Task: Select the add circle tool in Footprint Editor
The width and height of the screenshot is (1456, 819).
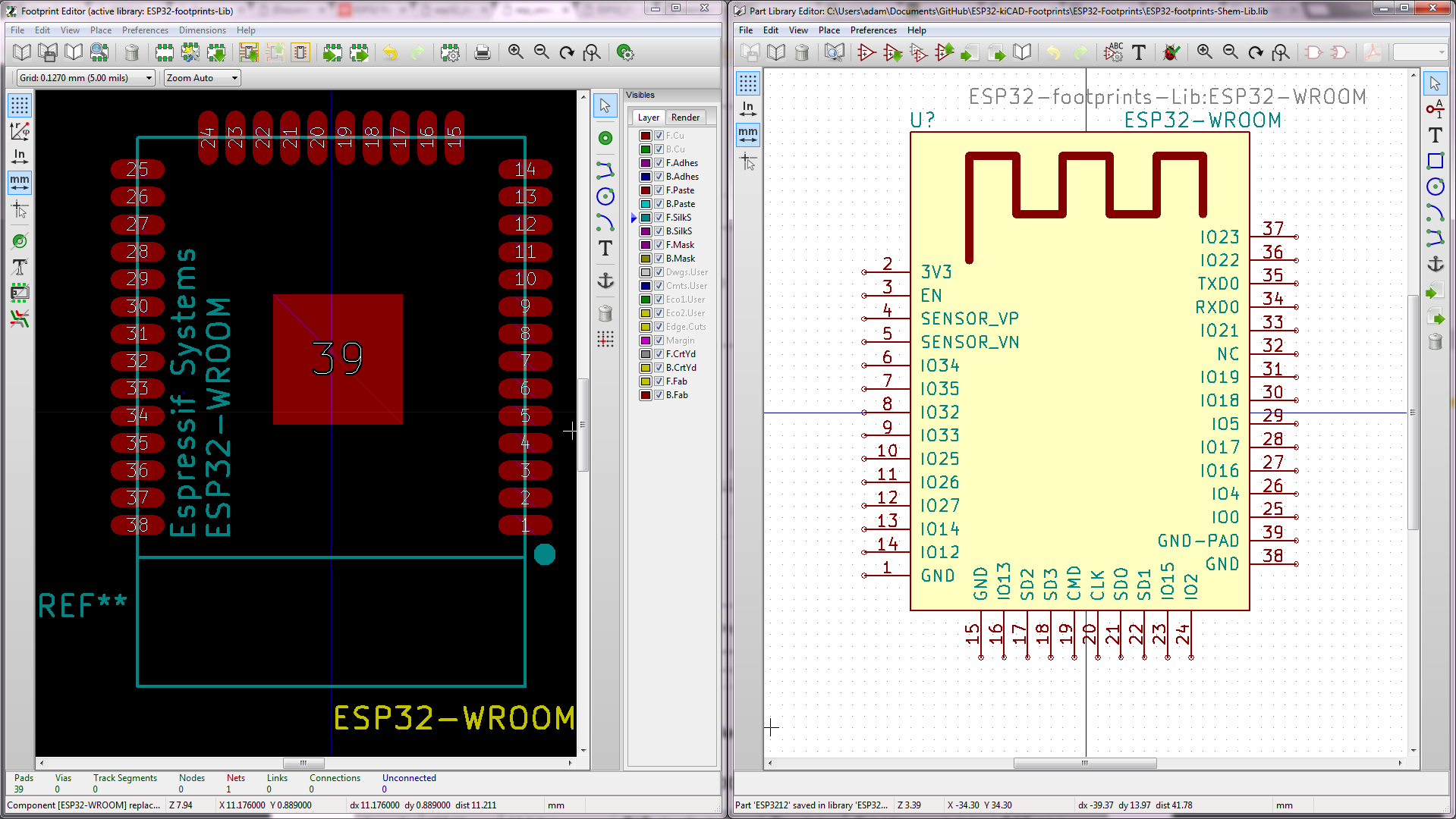Action: [605, 196]
